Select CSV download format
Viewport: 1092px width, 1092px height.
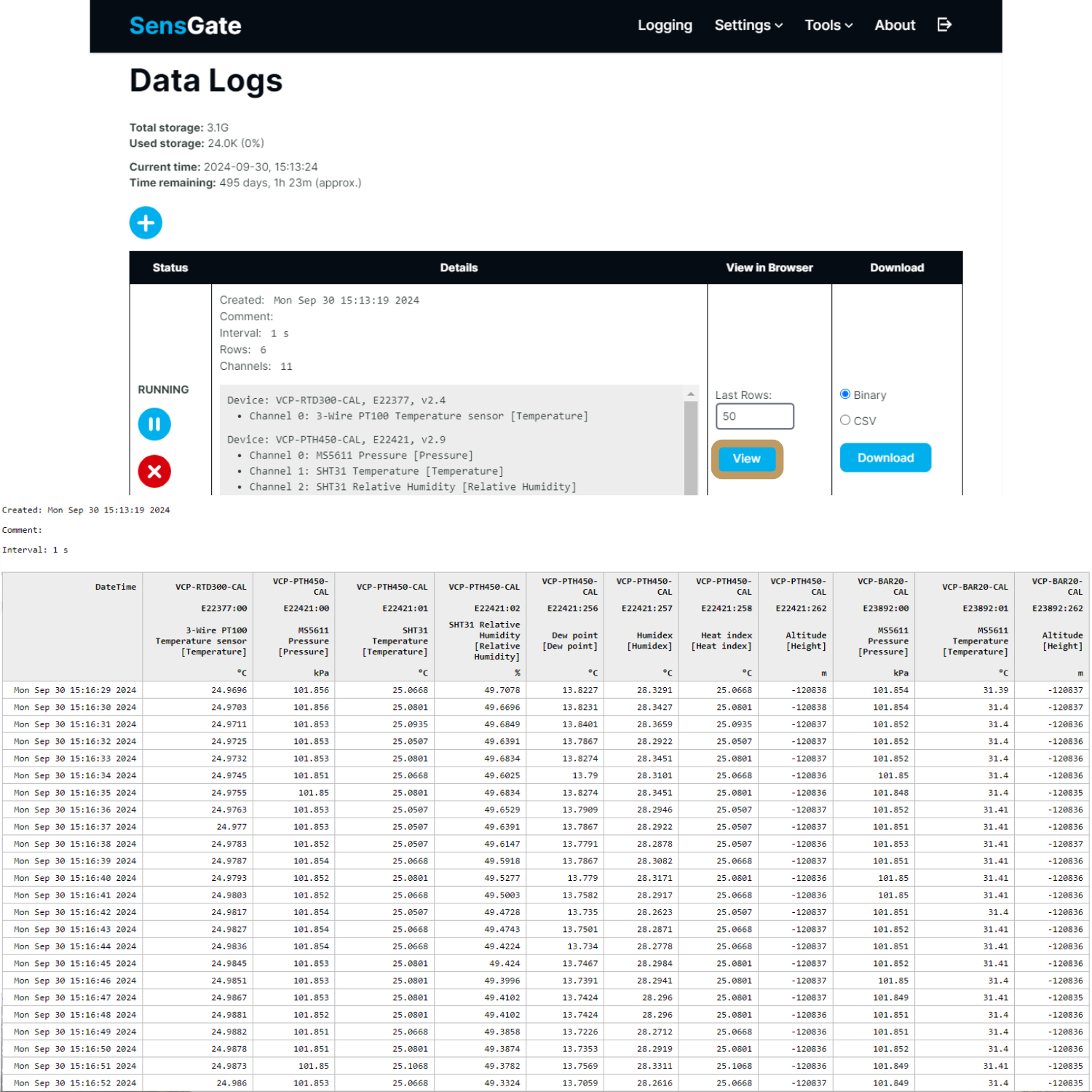845,420
